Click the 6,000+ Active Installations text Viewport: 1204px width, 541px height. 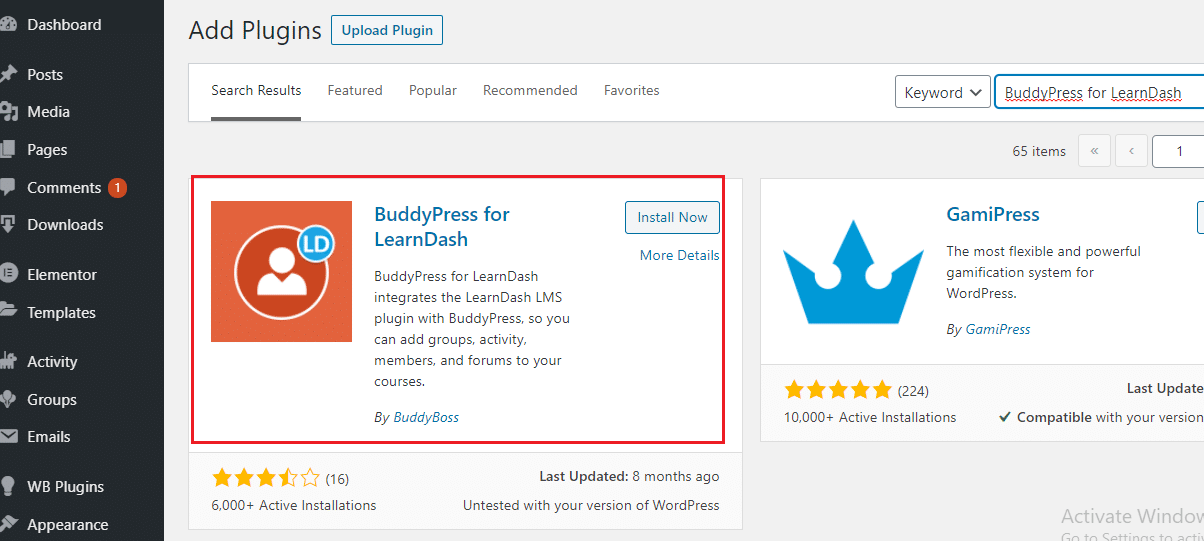click(294, 505)
